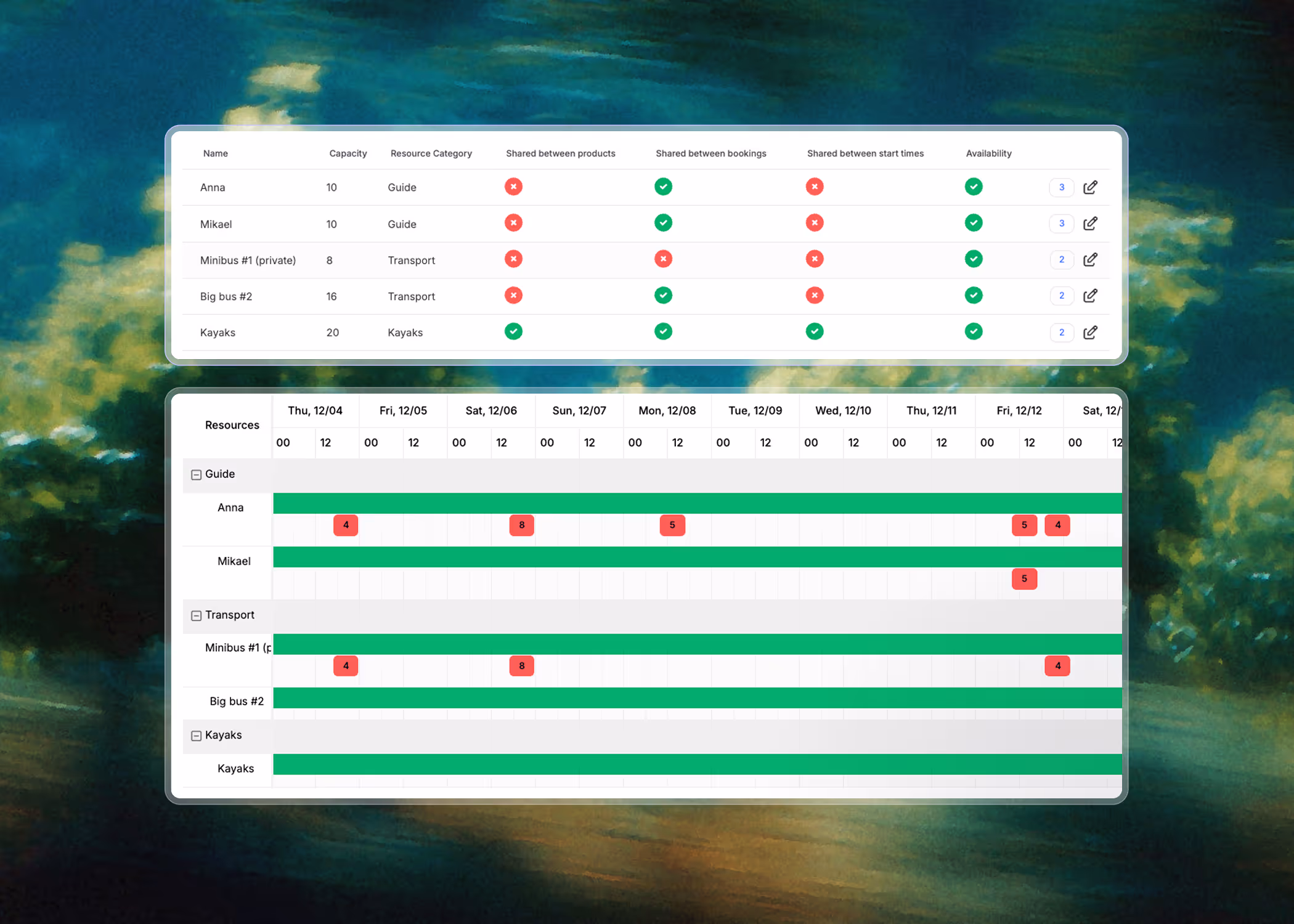The image size is (1294, 924).
Task: Edit the Mikael resource settings
Action: click(x=1090, y=223)
